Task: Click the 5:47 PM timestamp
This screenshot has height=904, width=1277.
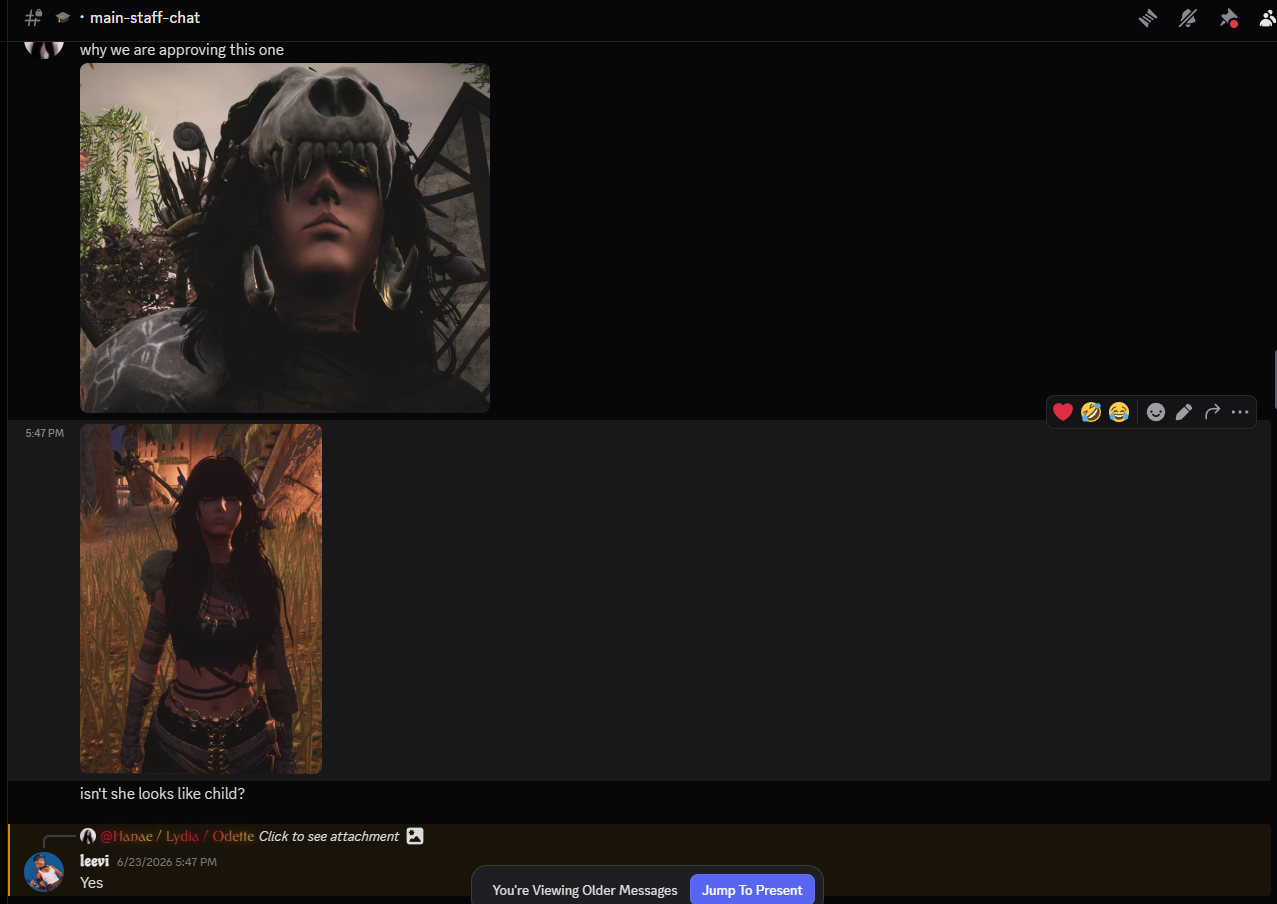Action: pyautogui.click(x=44, y=433)
